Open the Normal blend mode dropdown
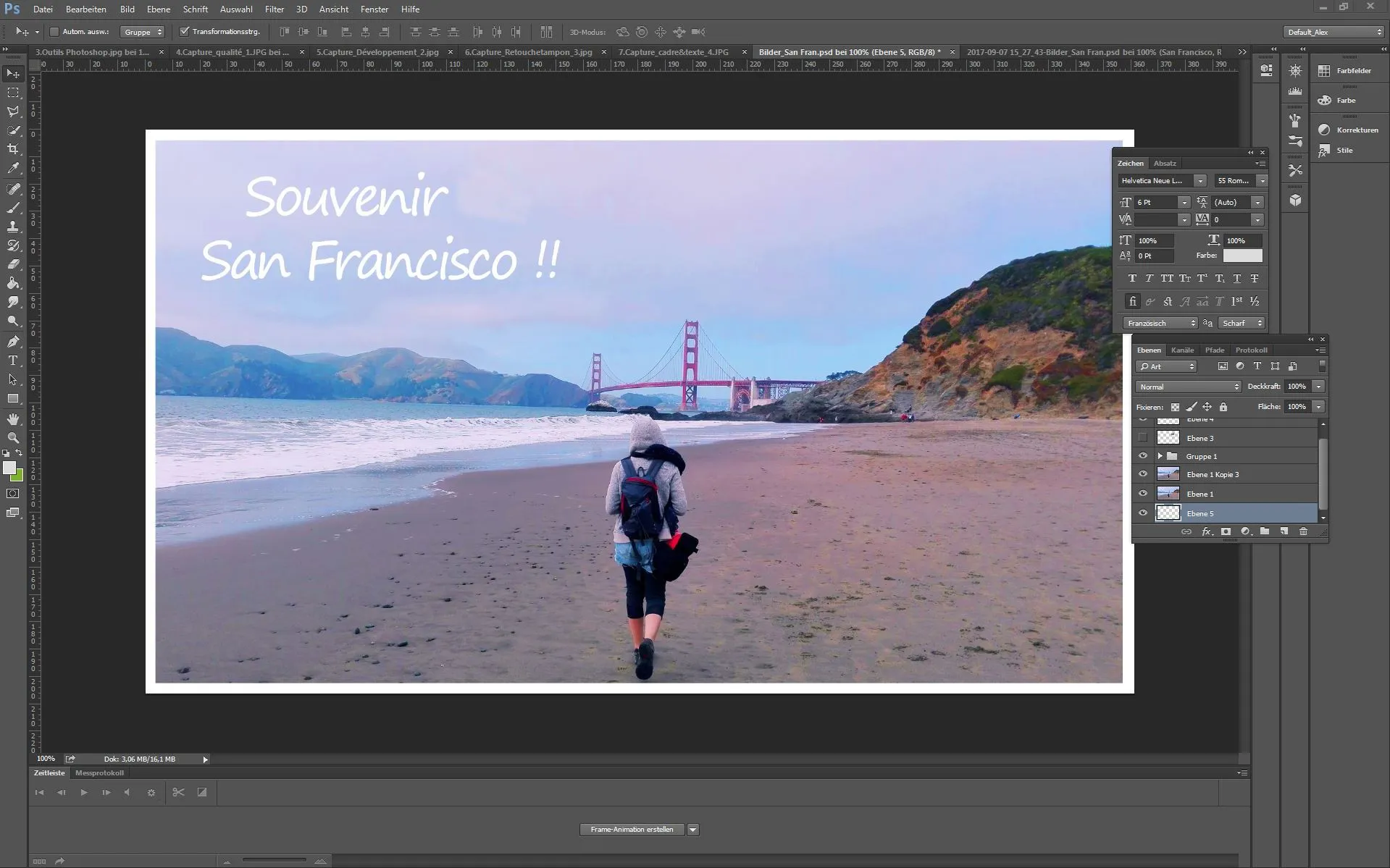1390x868 pixels. point(1187,387)
